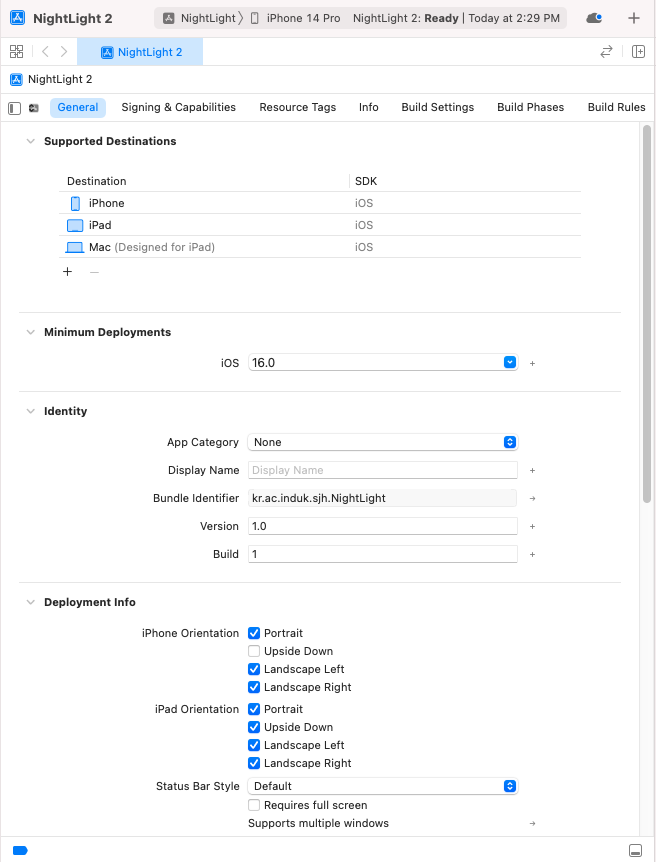
Task: Uncheck iPad Orientation Upside Down
Action: pos(254,727)
